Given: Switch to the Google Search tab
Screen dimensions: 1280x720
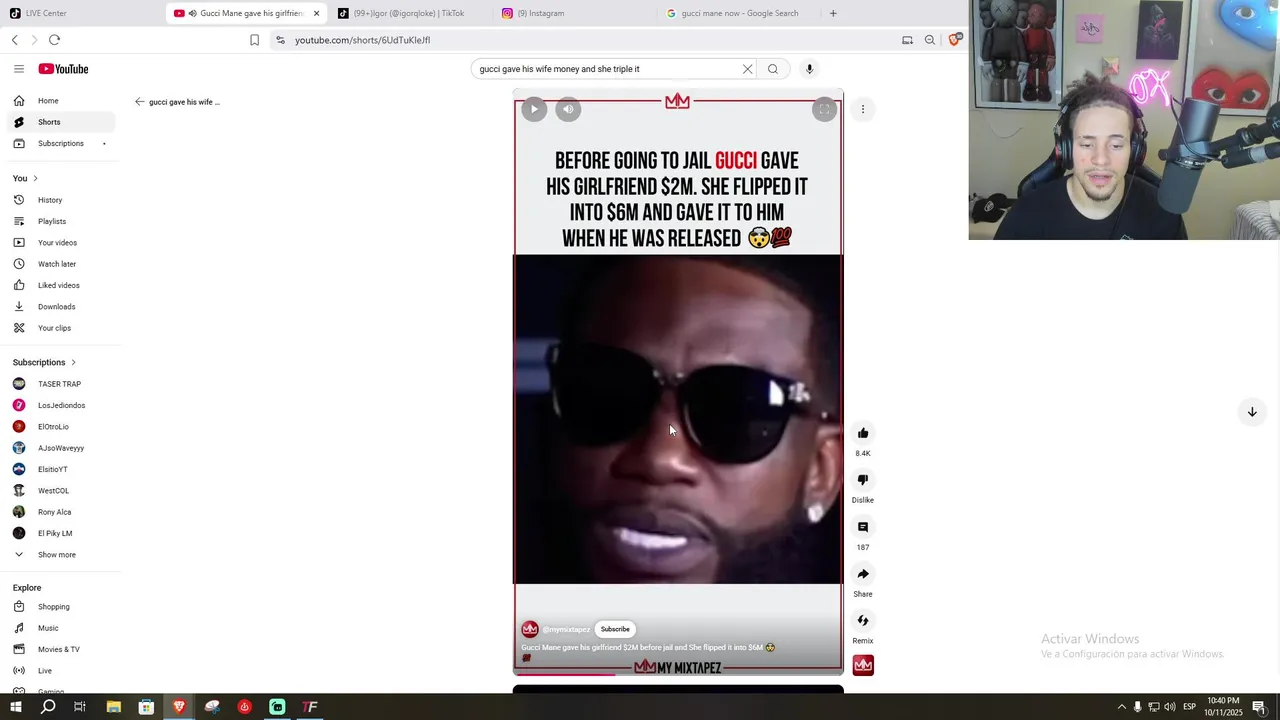Looking at the screenshot, I should click(x=739, y=13).
